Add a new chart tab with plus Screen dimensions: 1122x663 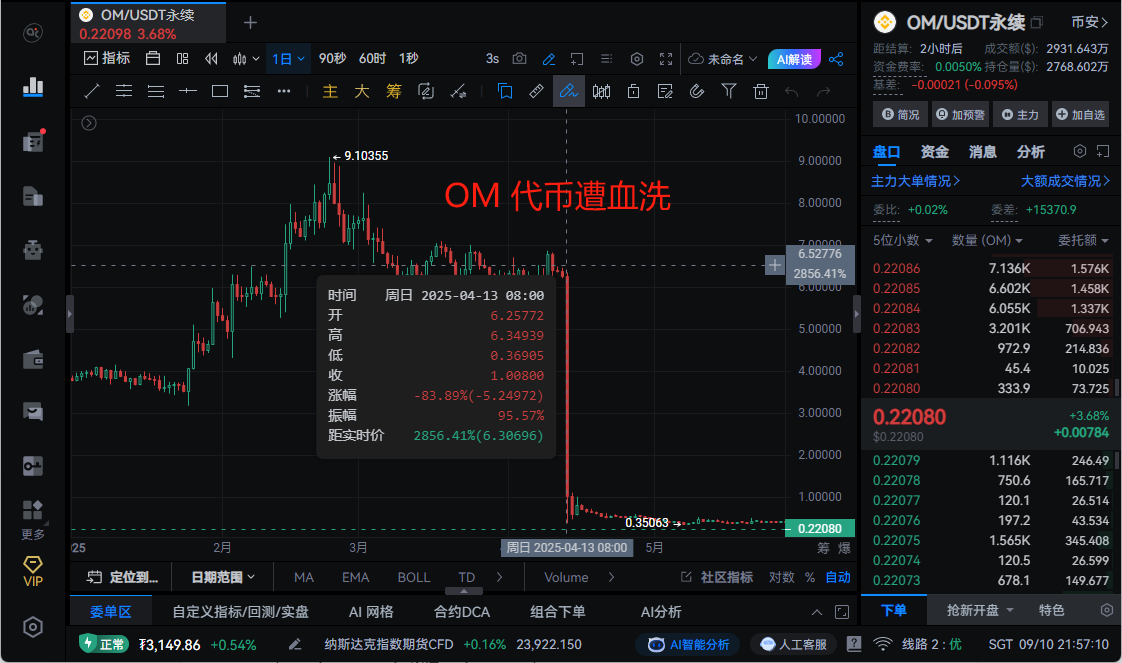(x=250, y=23)
